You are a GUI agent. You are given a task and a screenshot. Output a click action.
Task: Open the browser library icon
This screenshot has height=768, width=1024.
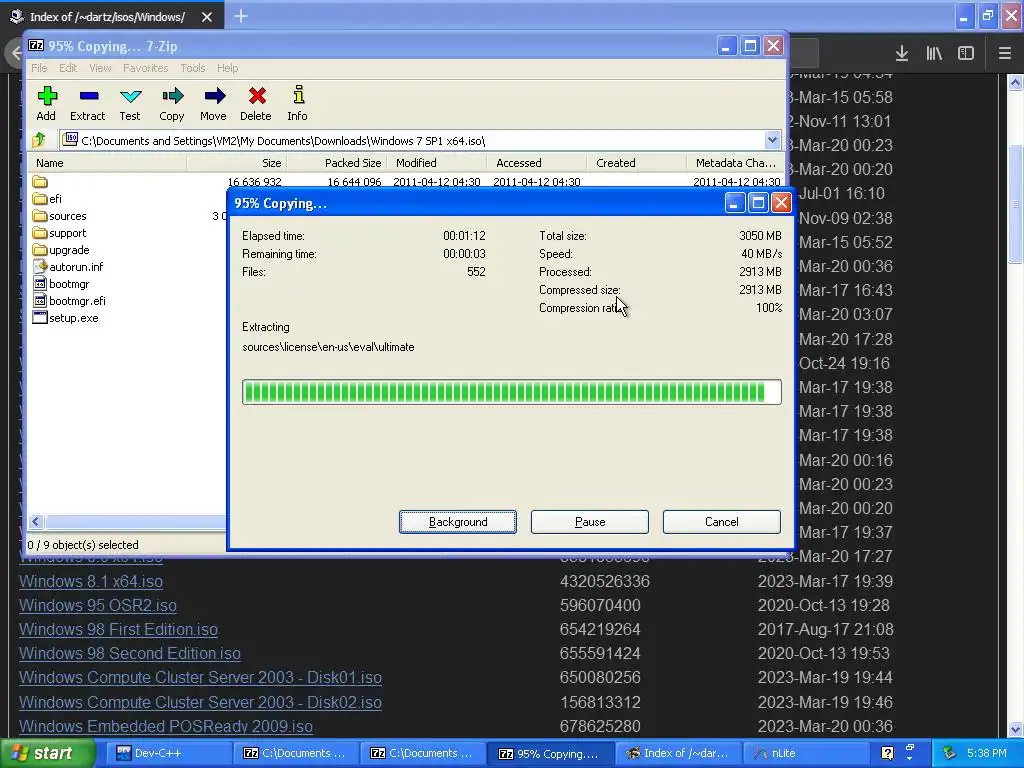pyautogui.click(x=934, y=54)
